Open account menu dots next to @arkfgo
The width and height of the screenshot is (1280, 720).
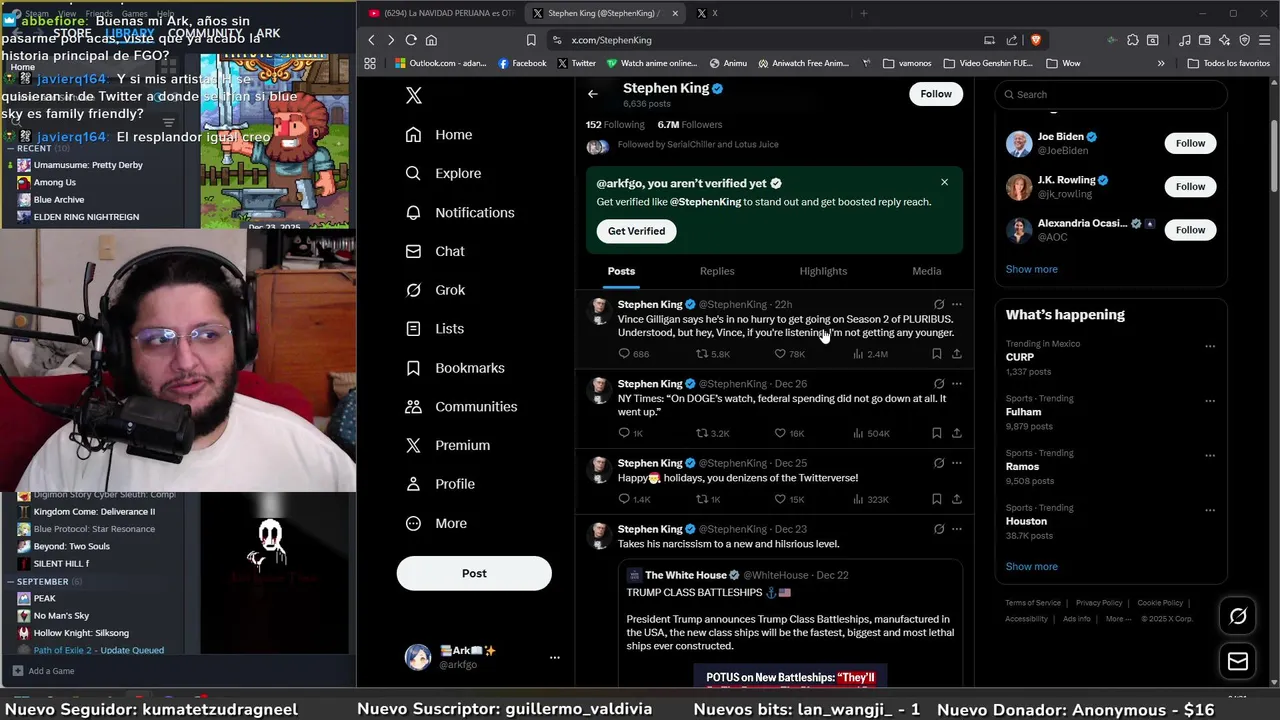tap(555, 657)
